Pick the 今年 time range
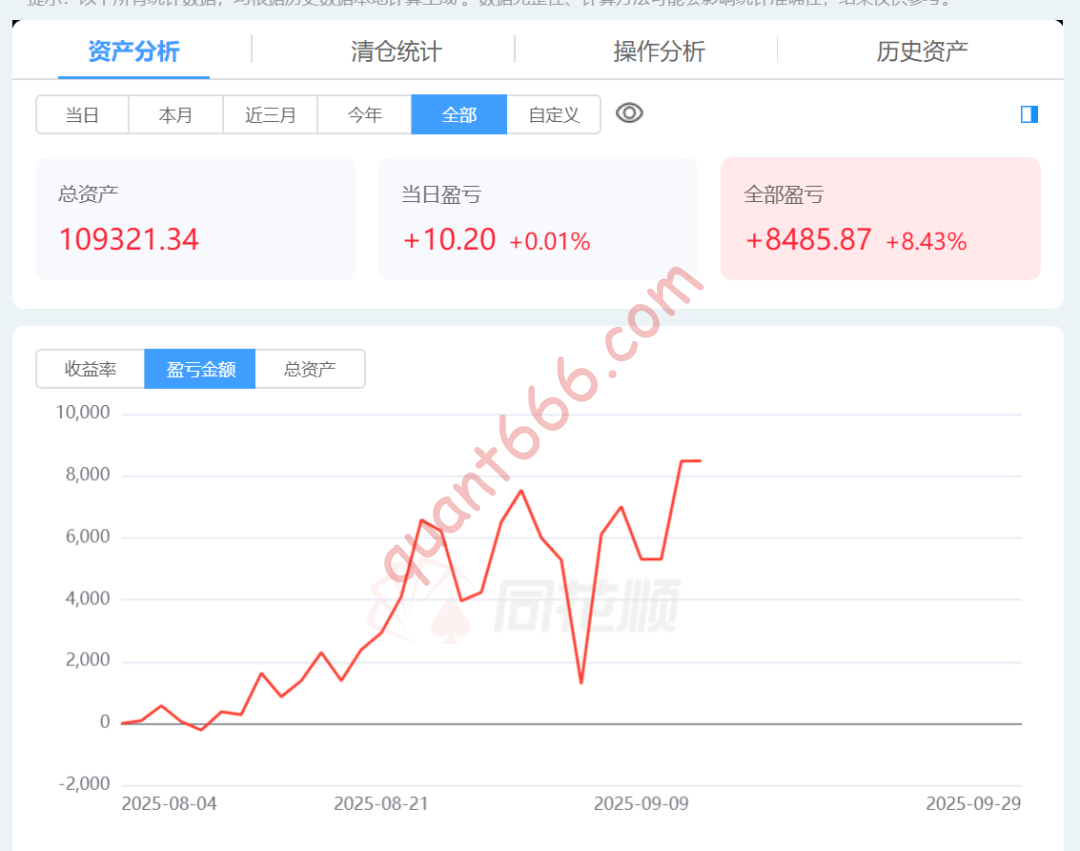This screenshot has height=851, width=1080. pos(365,115)
